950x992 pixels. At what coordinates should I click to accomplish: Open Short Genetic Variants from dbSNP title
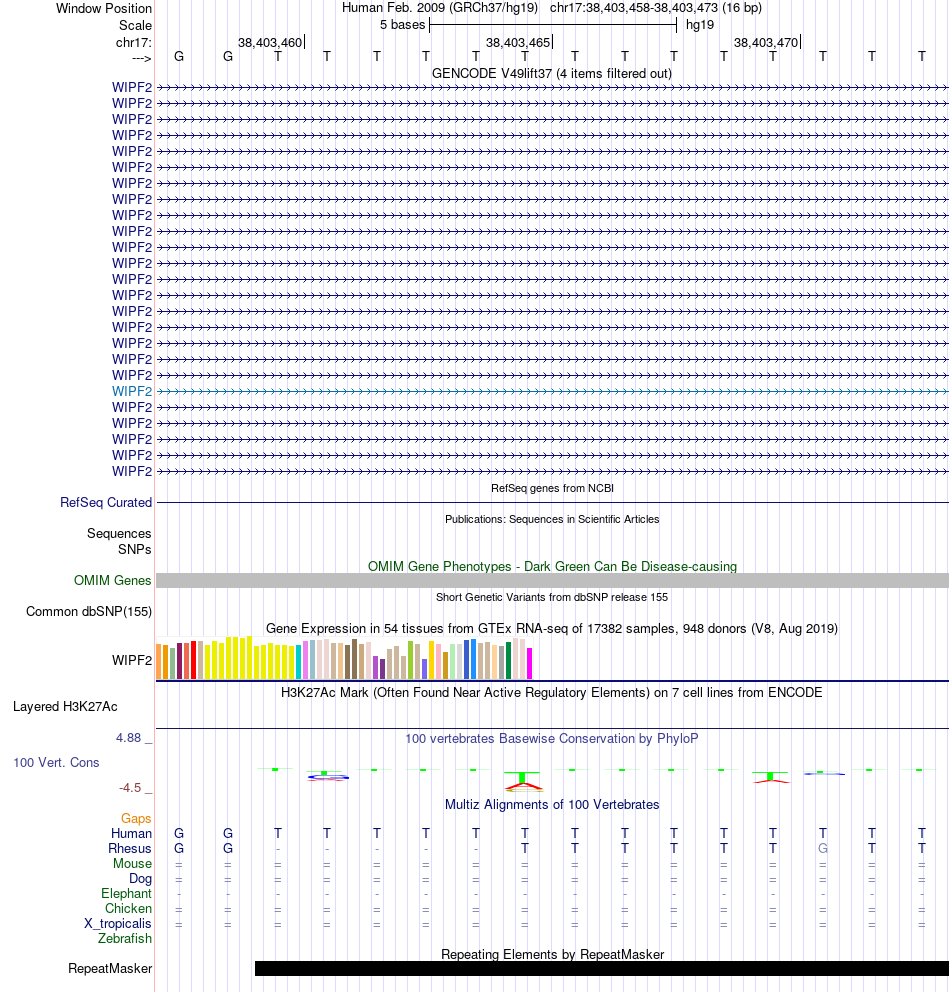click(552, 597)
